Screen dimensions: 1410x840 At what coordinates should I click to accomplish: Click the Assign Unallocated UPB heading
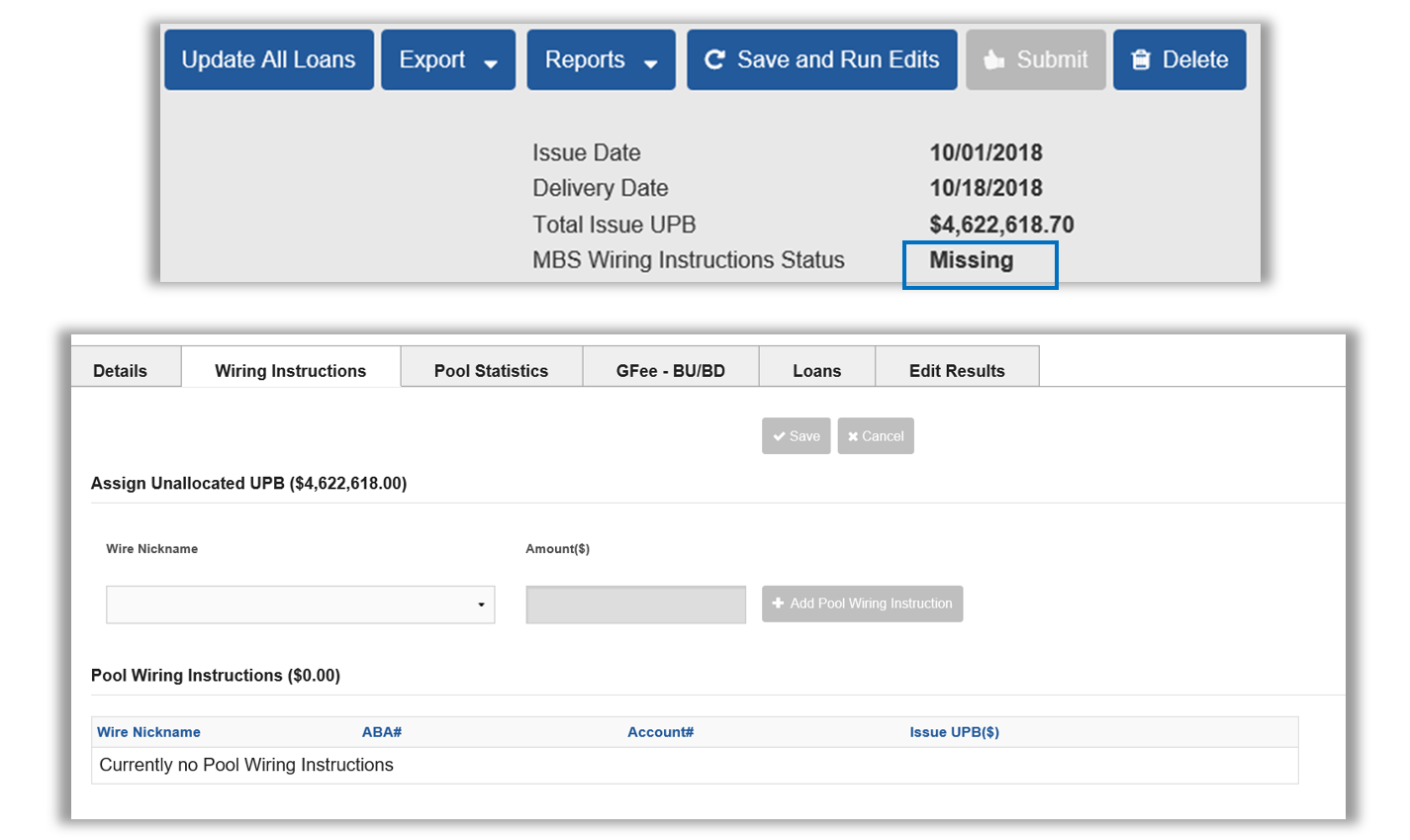248,483
